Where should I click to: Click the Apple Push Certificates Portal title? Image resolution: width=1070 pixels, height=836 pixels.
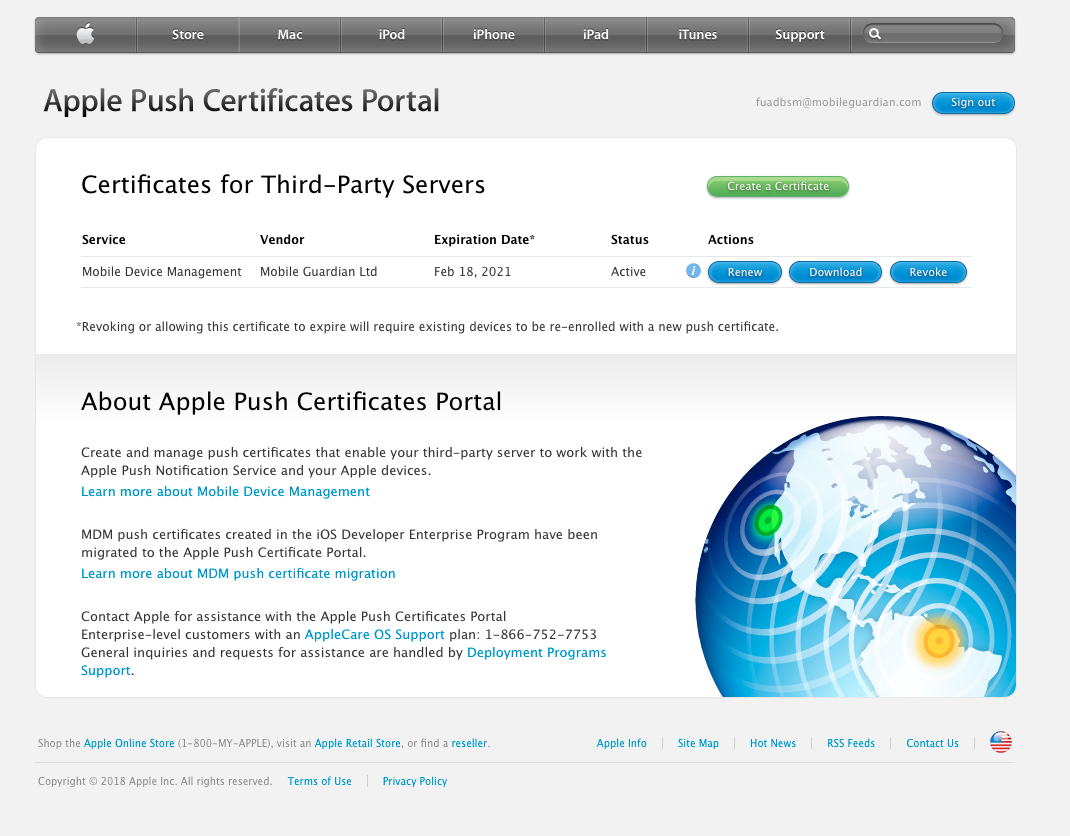(x=242, y=101)
